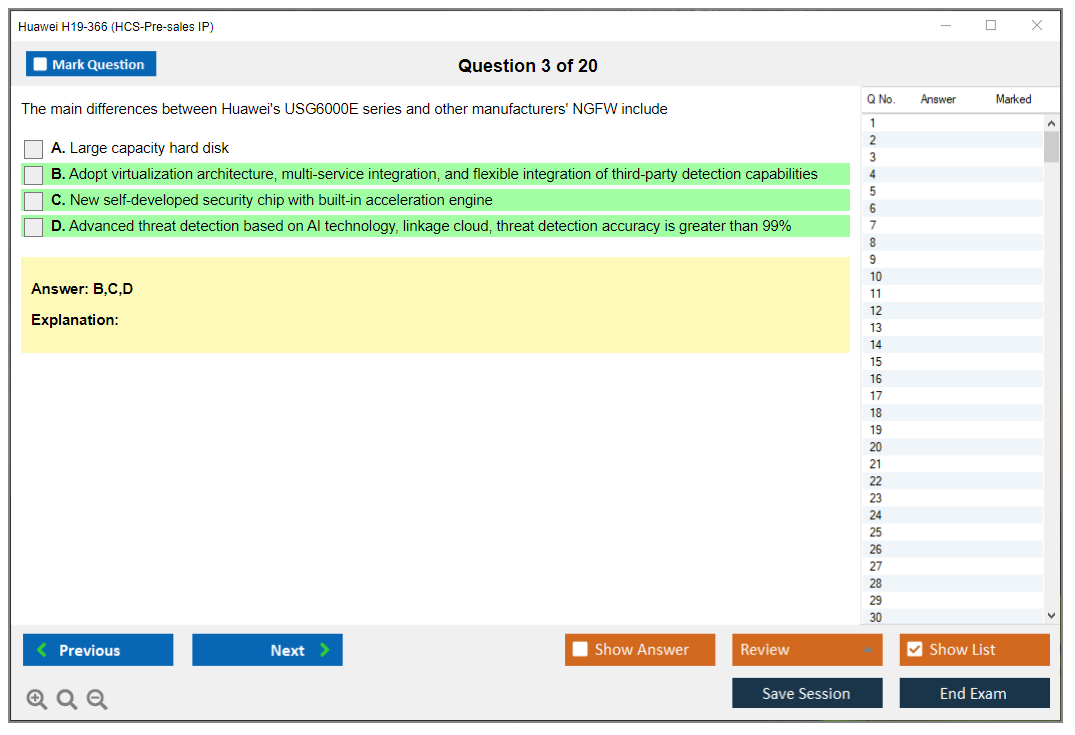Enable the Show Answer checkbox
Screen dimensions: 1075x735
(x=580, y=650)
